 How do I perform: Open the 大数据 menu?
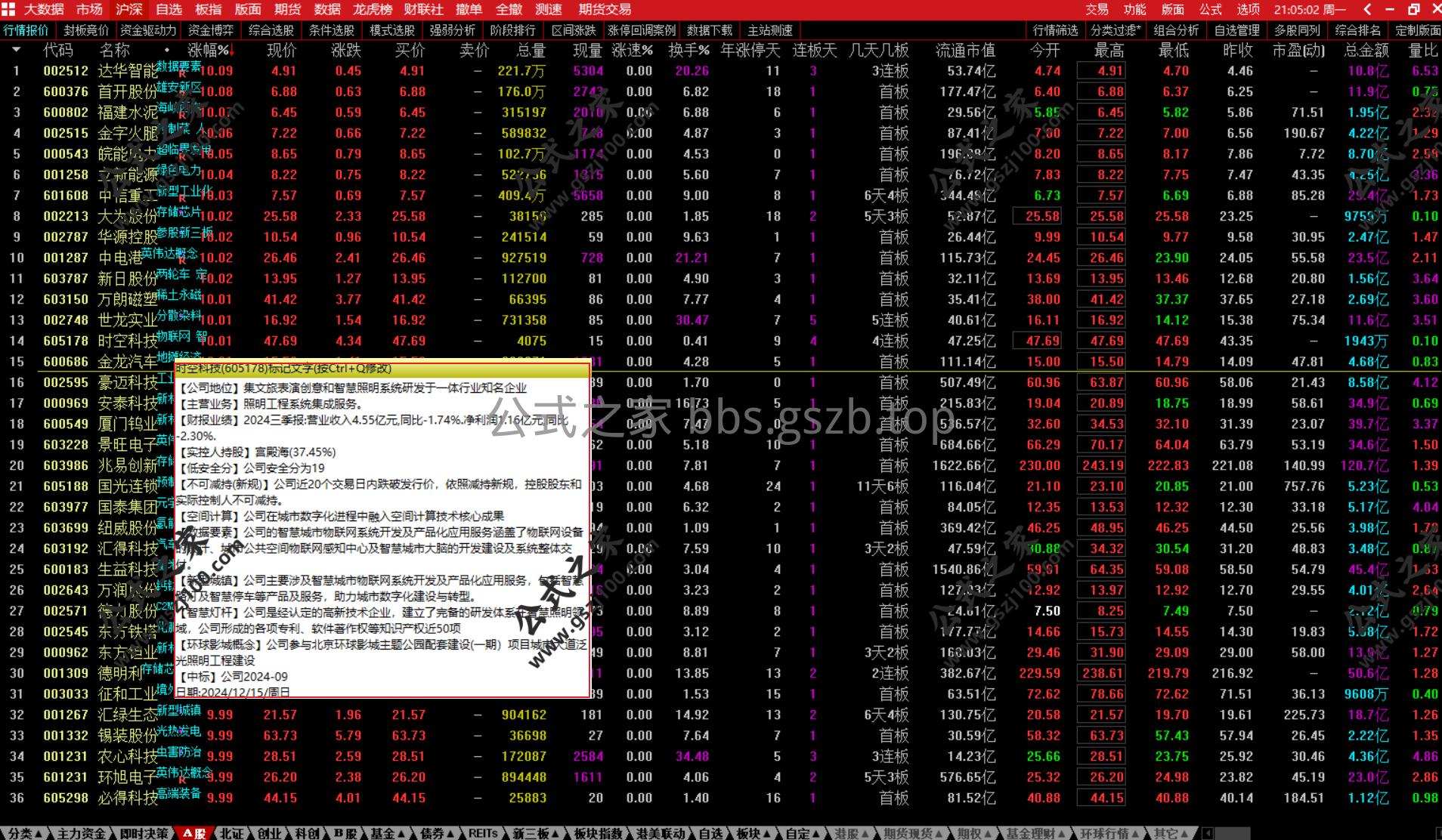pos(44,9)
